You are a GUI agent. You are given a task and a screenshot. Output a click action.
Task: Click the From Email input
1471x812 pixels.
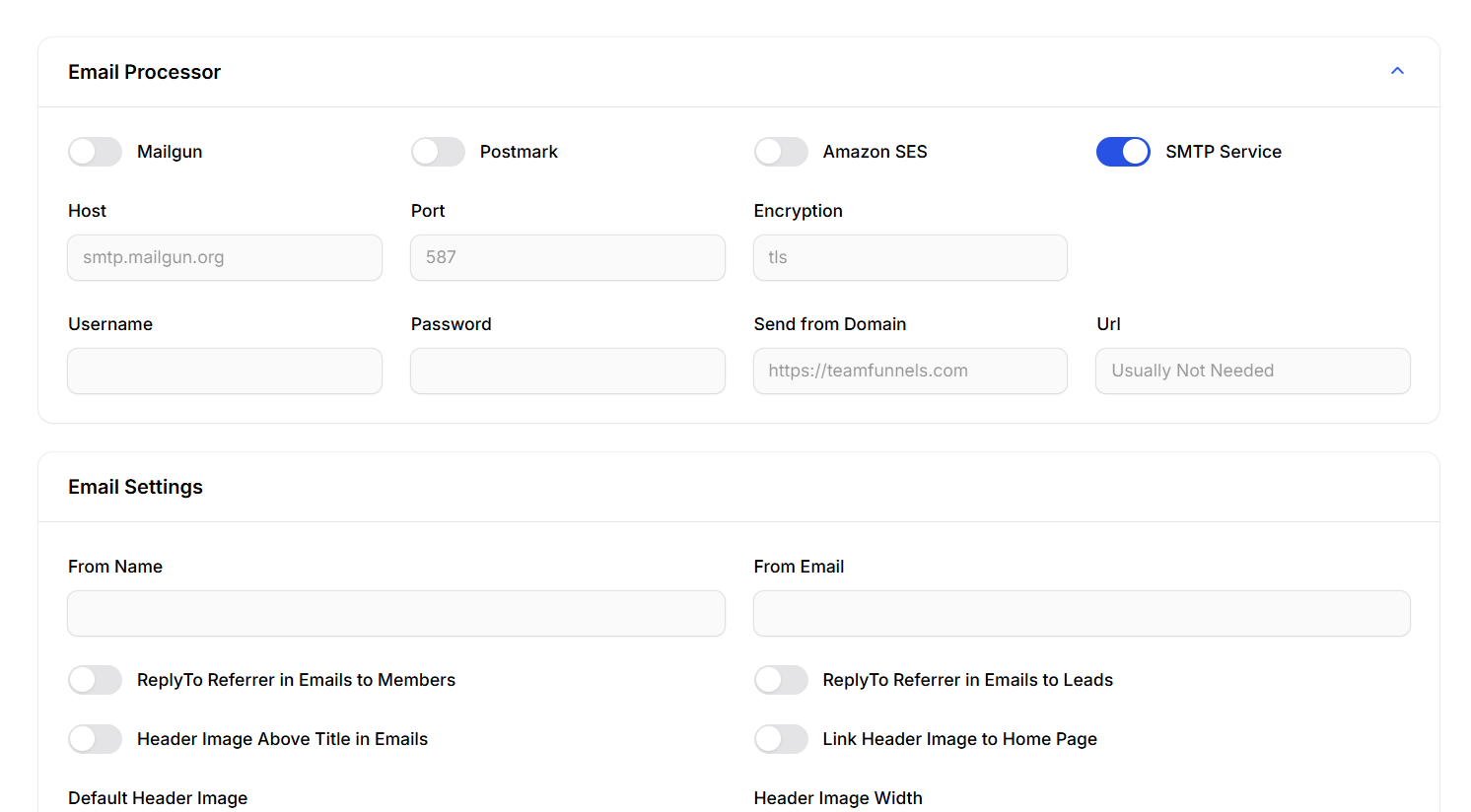(x=1082, y=613)
